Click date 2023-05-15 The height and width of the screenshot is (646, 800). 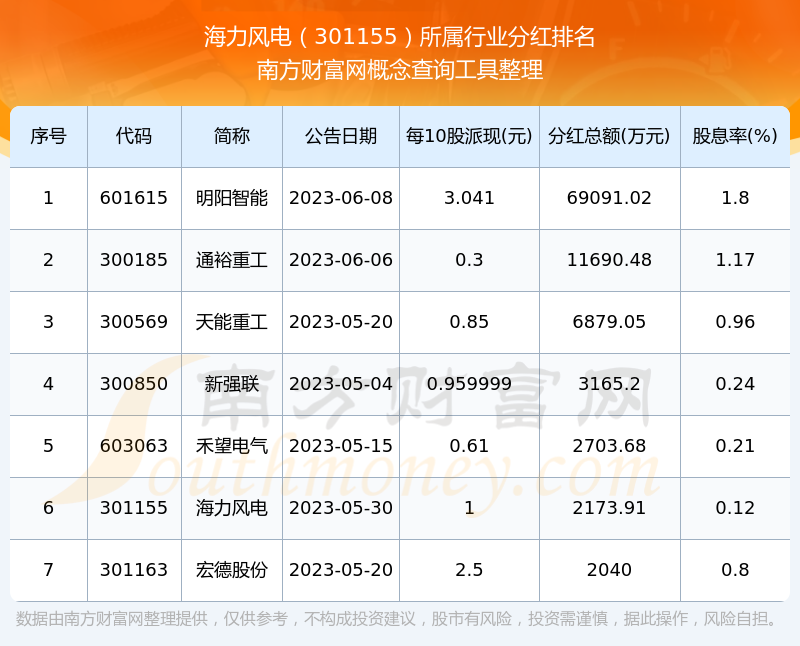pyautogui.click(x=341, y=446)
